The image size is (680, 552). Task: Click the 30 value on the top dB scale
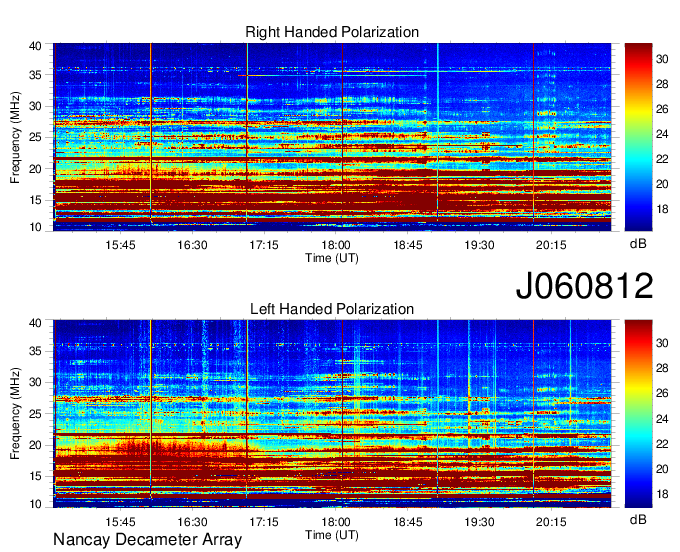click(662, 59)
